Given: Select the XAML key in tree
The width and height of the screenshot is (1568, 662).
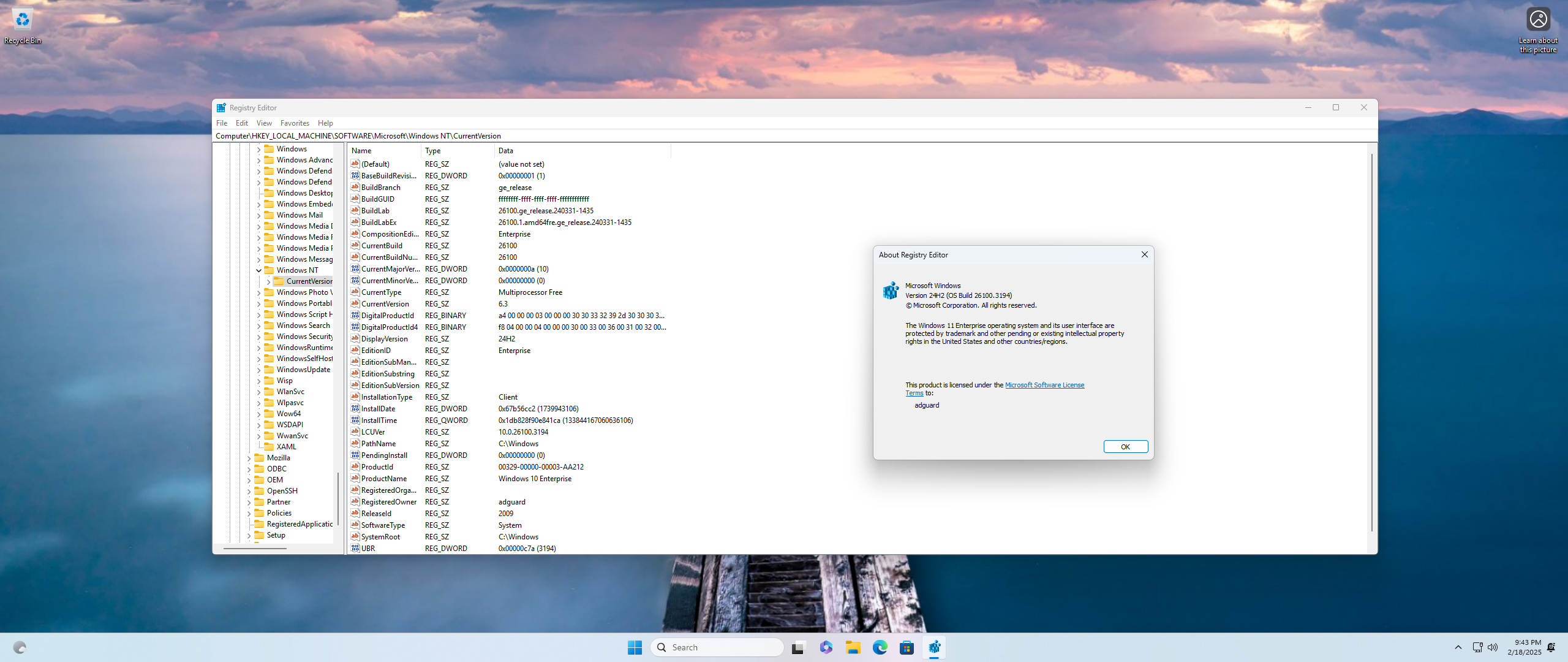Looking at the screenshot, I should click(x=286, y=447).
